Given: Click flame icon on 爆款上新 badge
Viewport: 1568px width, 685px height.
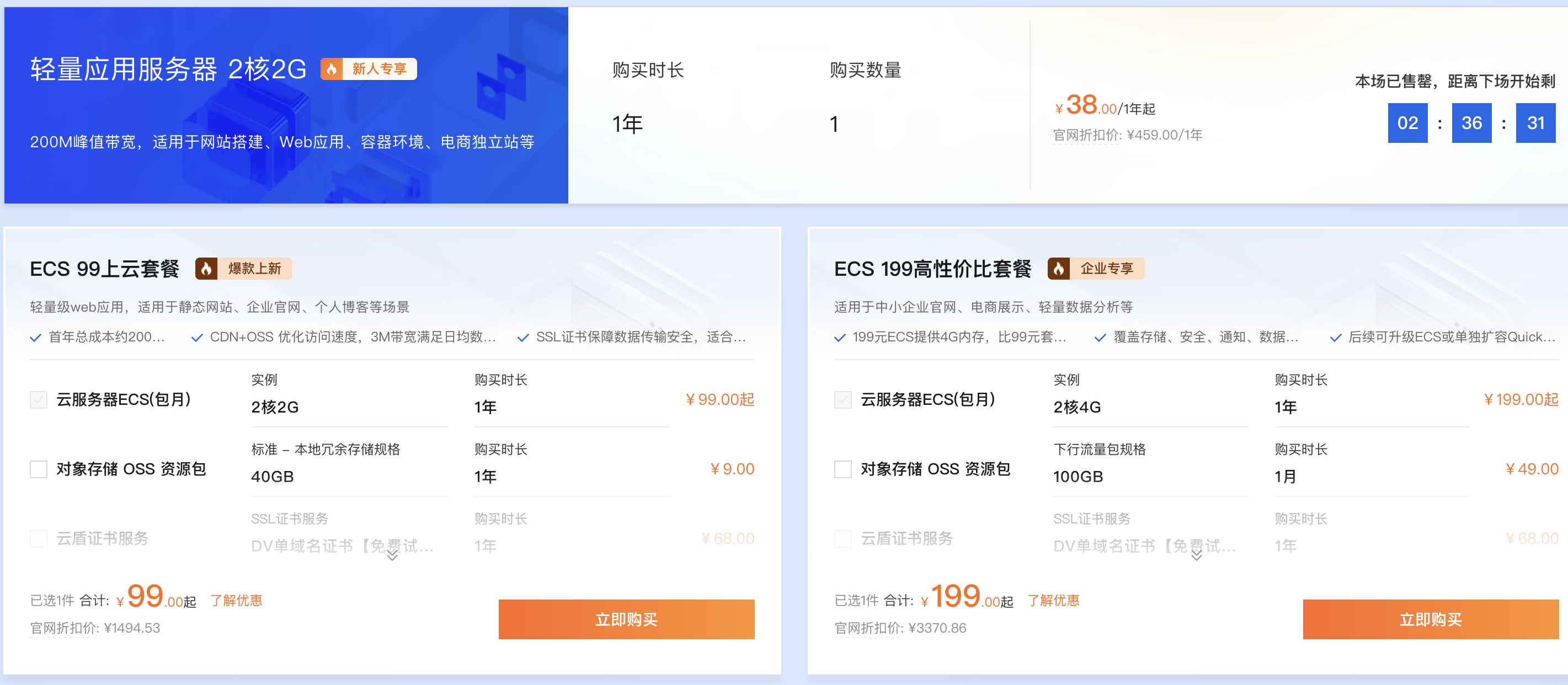Looking at the screenshot, I should [206, 268].
